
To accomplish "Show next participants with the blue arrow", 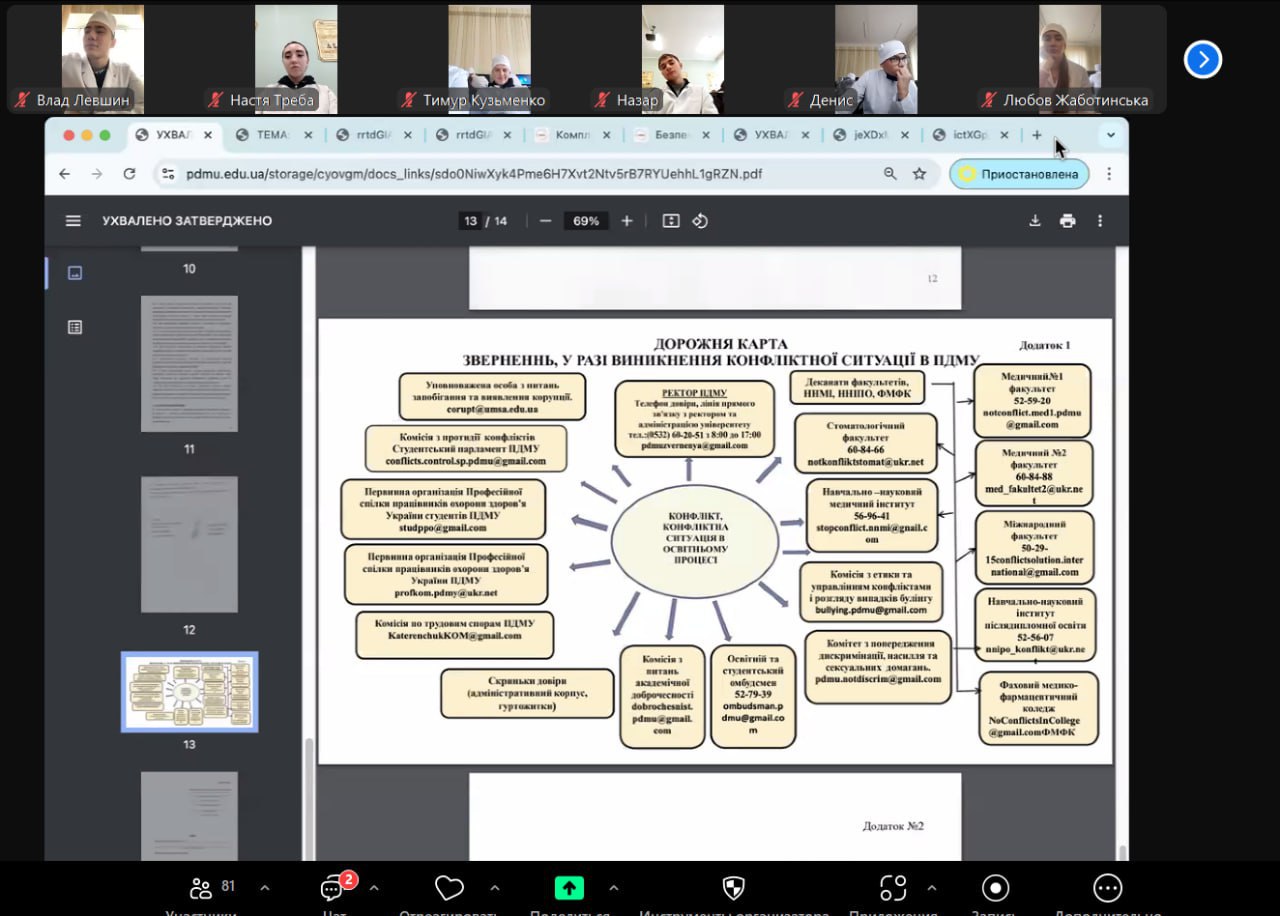I will 1202,60.
